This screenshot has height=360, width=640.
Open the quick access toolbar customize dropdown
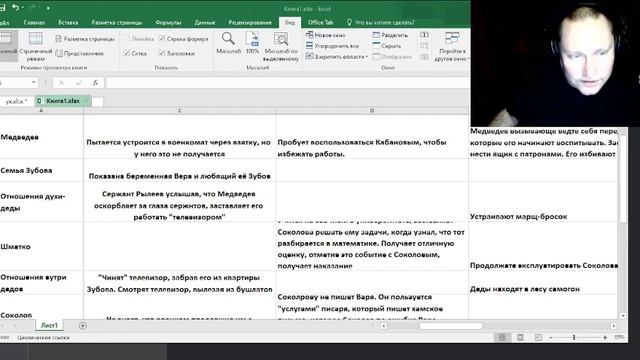(x=48, y=8)
